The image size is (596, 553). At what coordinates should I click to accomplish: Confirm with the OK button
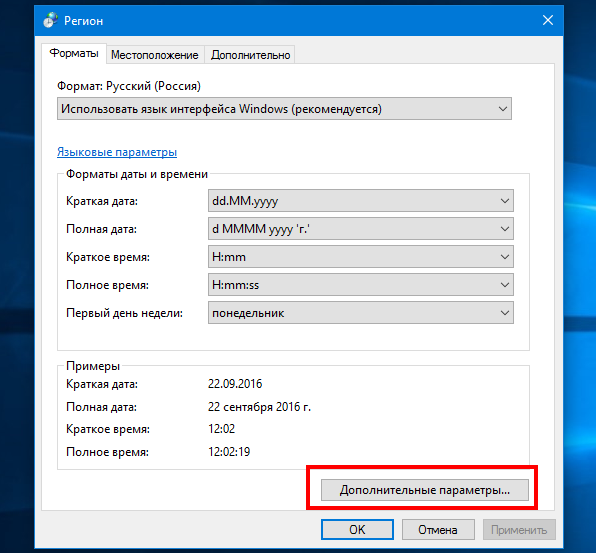click(x=357, y=529)
